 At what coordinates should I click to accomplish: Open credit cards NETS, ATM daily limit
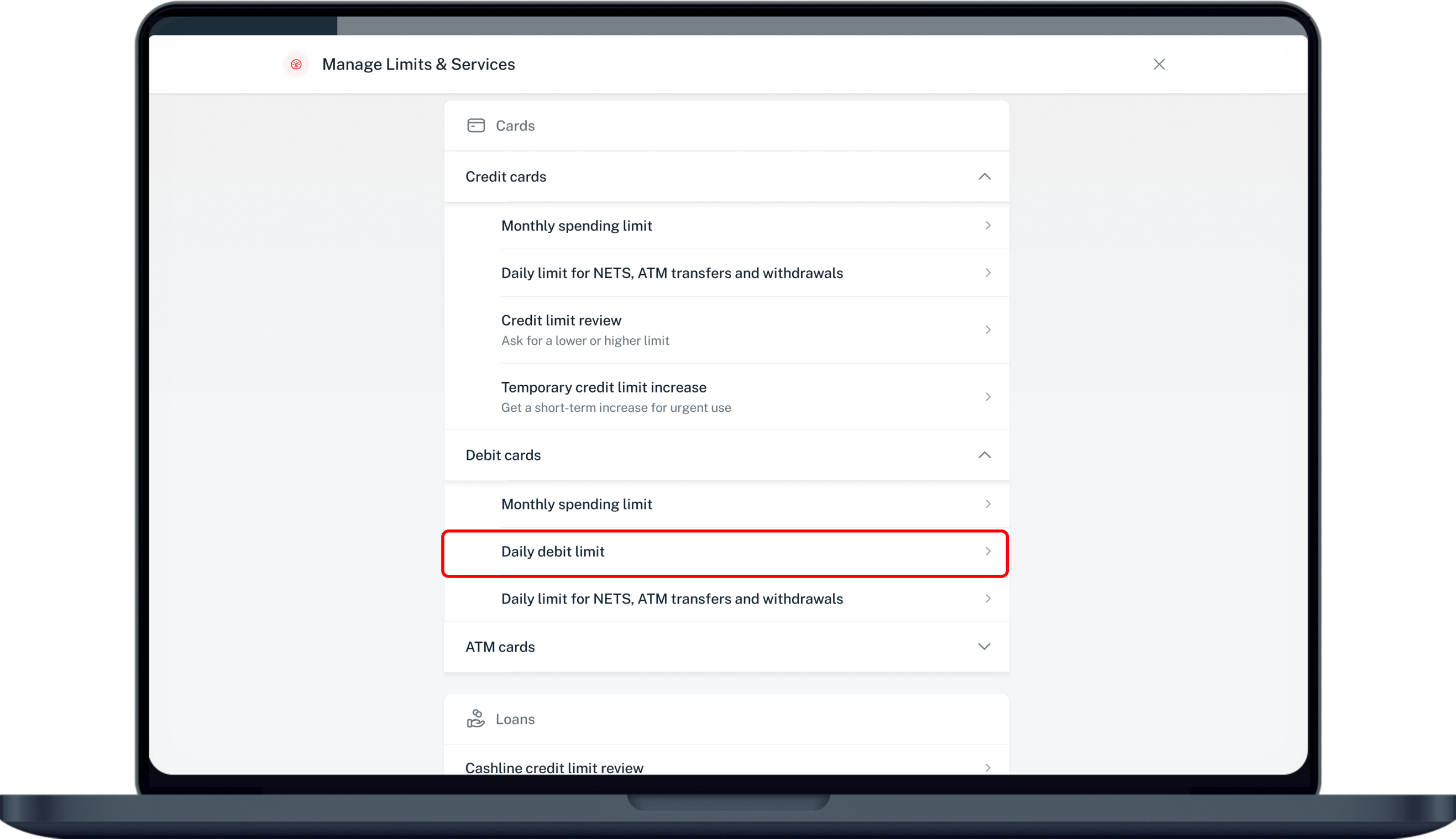point(672,273)
